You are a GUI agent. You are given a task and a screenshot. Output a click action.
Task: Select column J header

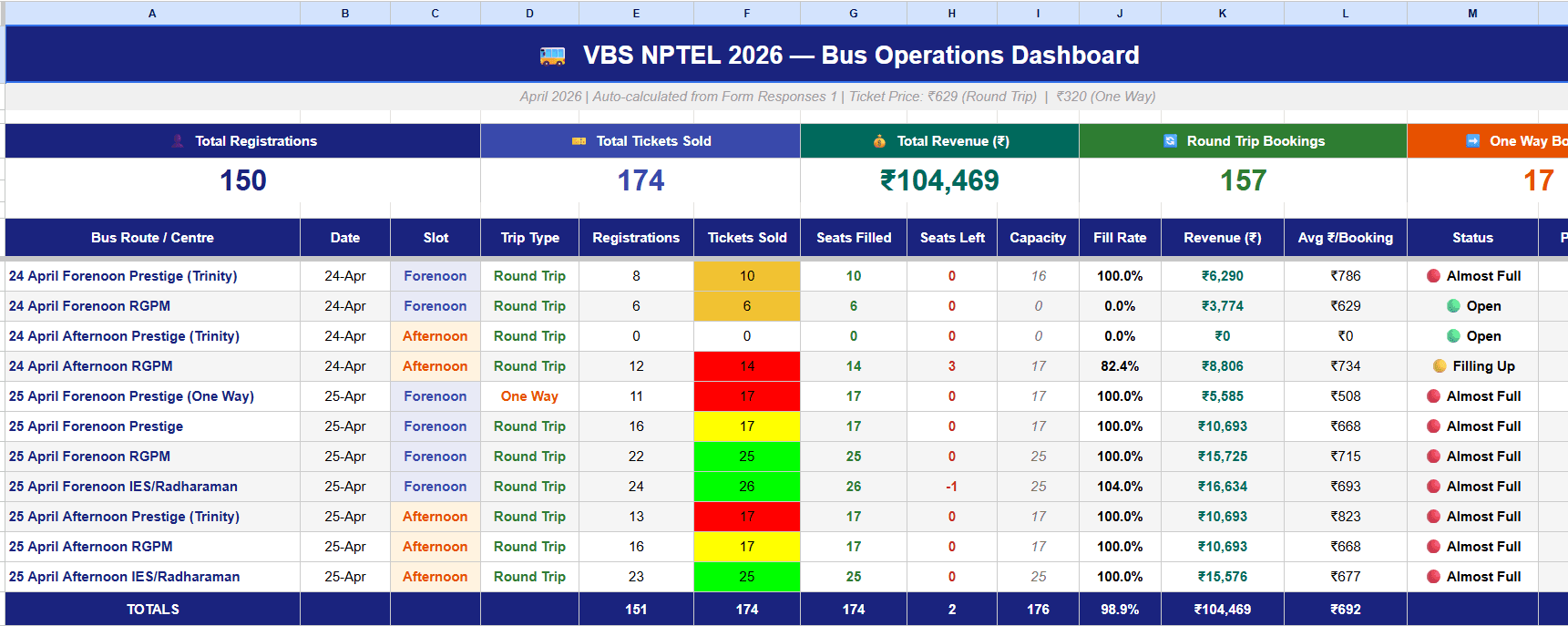(x=1120, y=13)
